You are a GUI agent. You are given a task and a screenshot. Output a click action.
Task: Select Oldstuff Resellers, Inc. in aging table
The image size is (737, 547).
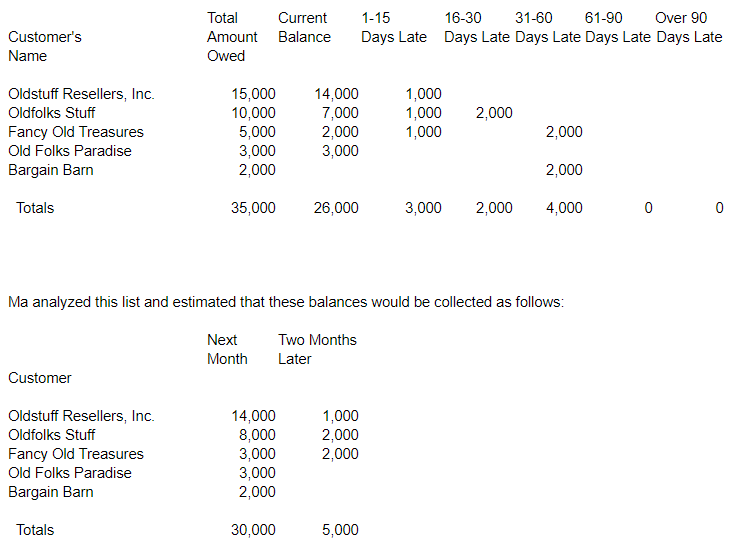point(81,94)
